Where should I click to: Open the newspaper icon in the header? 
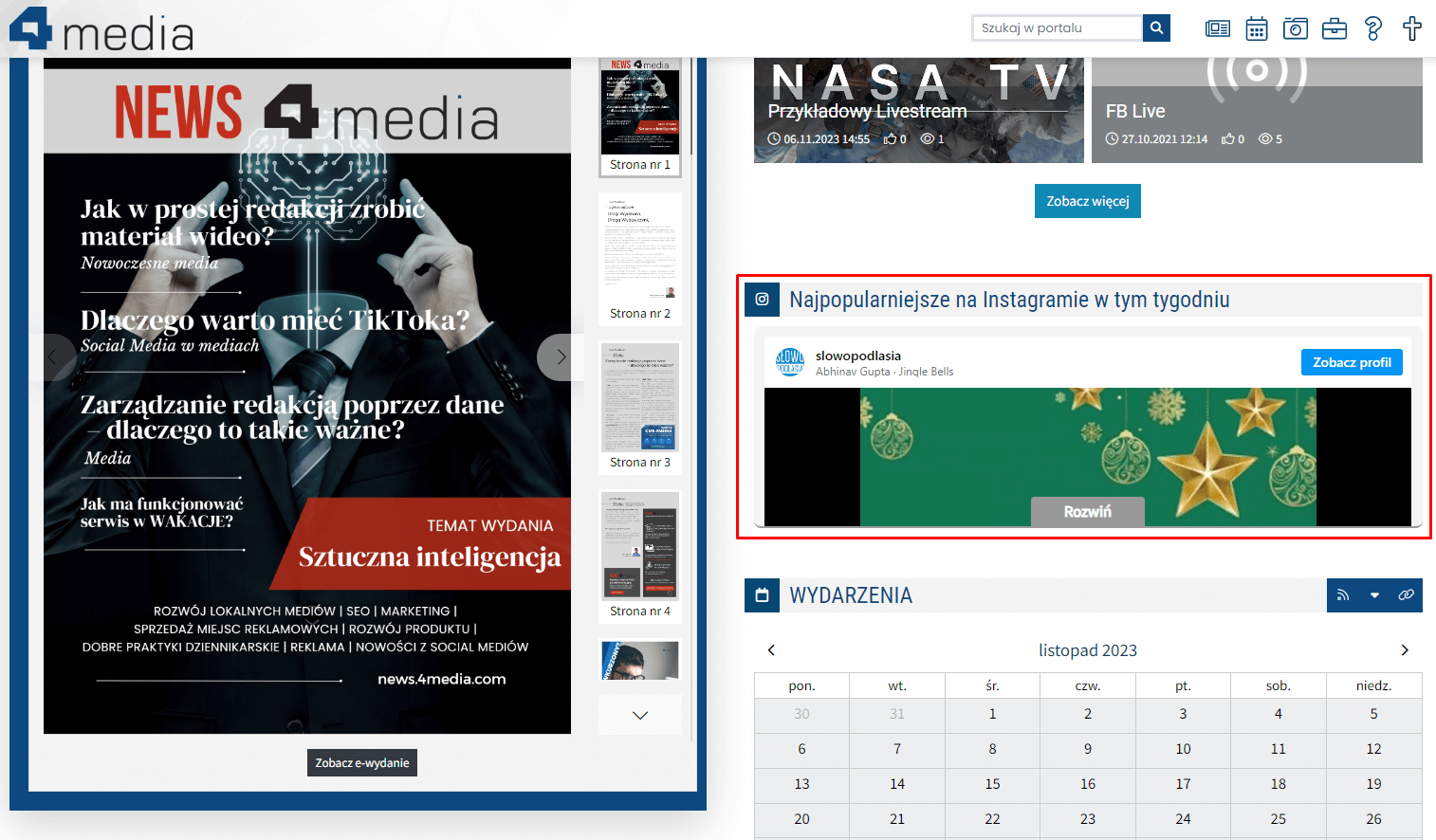1218,28
